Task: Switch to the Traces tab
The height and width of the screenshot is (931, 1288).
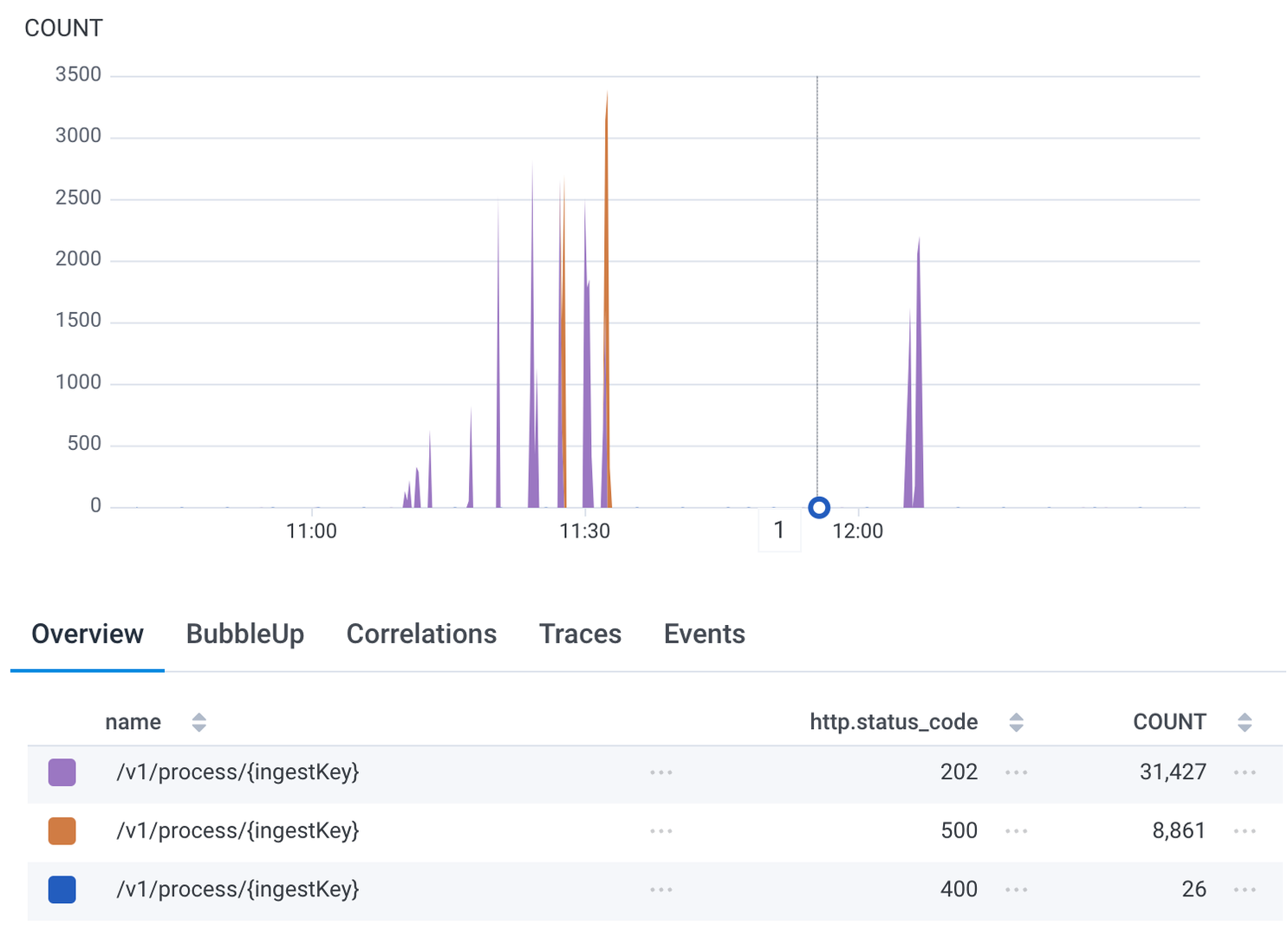Action: (580, 634)
